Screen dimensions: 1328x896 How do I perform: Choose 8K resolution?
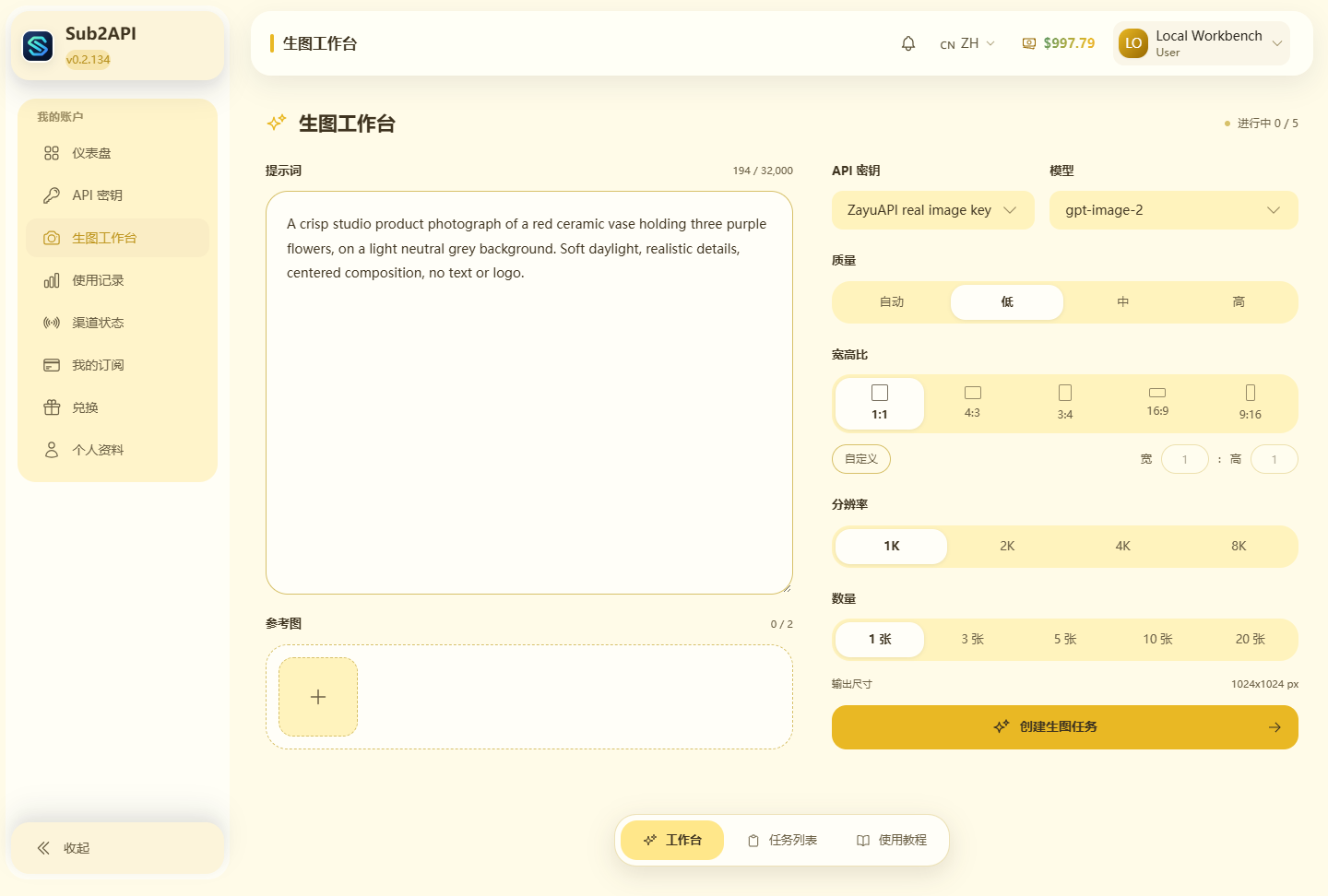pos(1239,547)
